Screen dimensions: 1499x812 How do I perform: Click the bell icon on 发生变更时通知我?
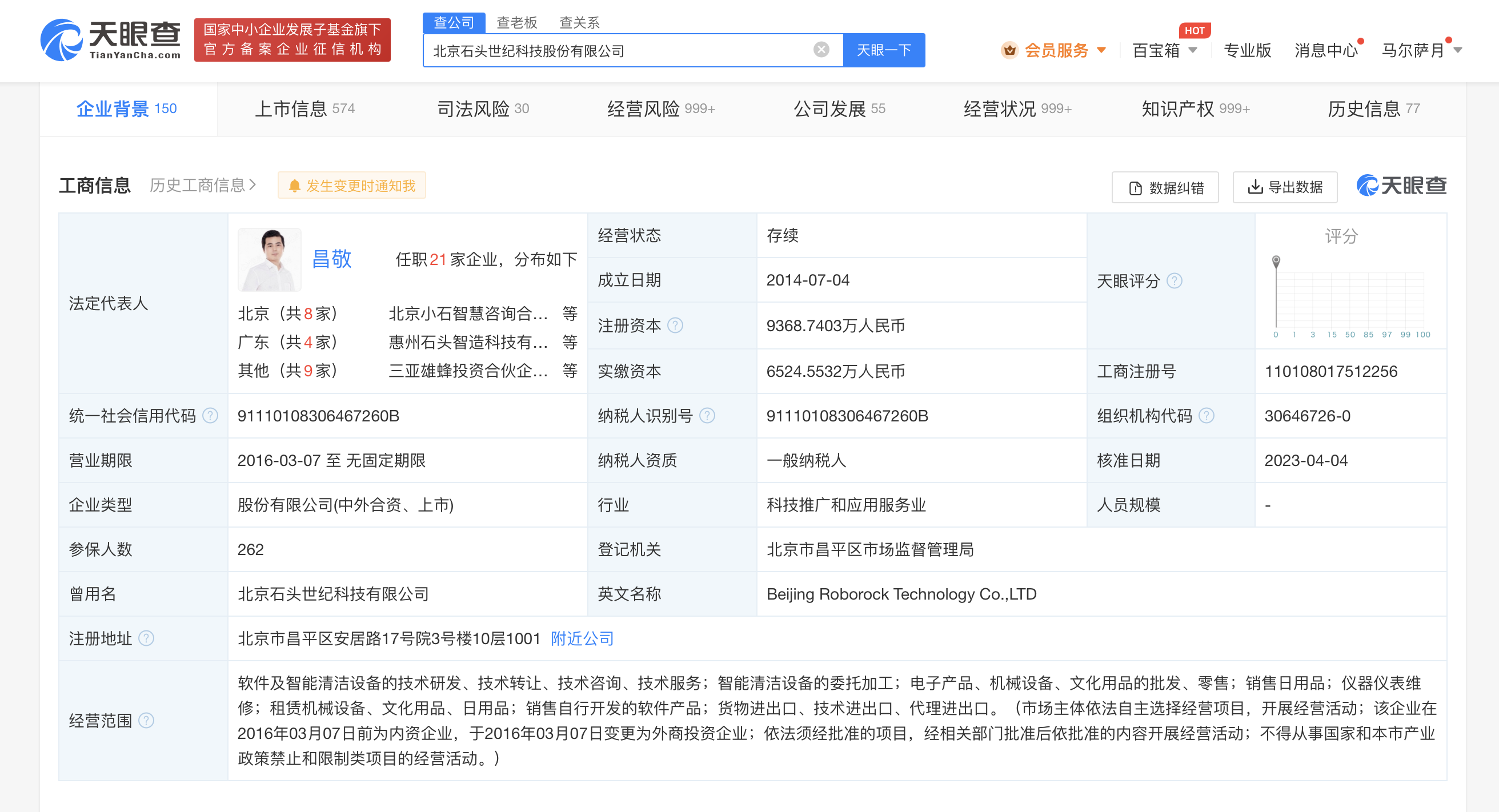pos(295,186)
